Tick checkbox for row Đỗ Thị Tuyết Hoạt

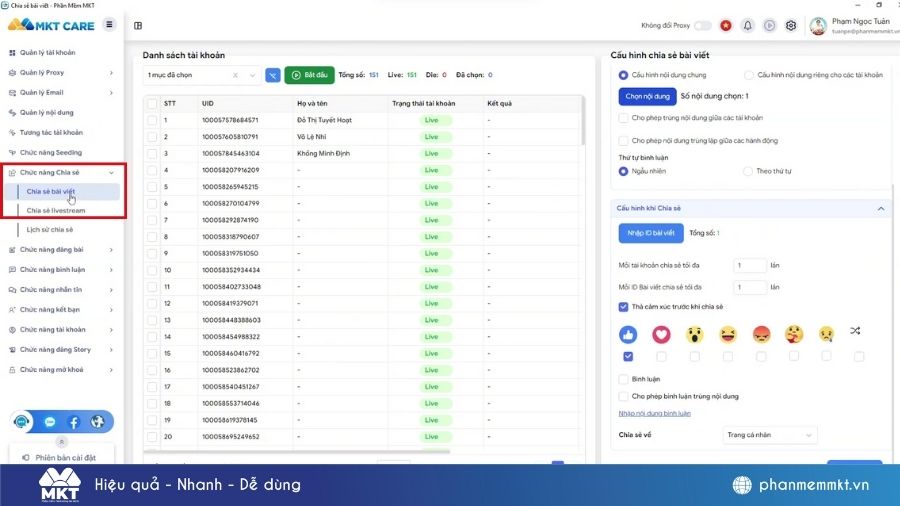[152, 120]
